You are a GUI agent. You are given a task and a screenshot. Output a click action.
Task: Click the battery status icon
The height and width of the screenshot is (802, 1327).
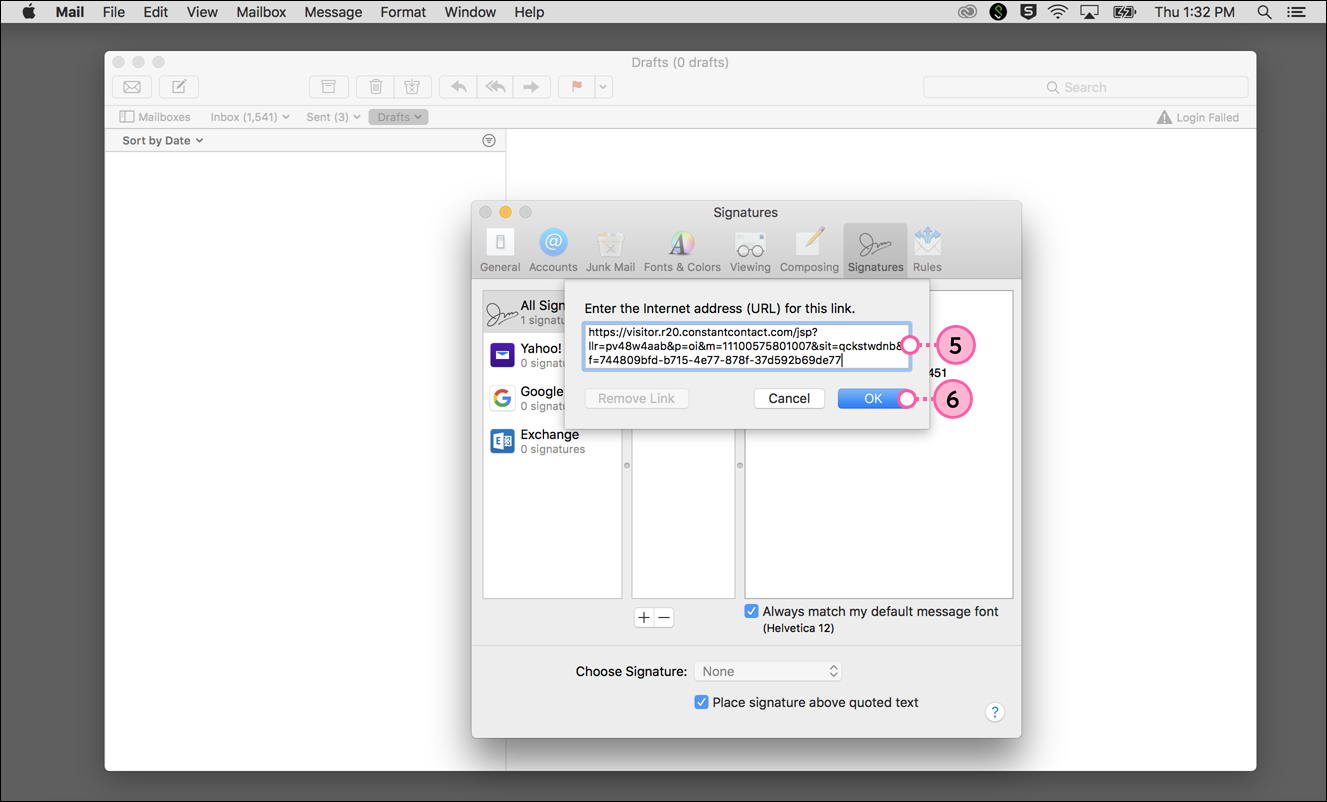tap(1123, 12)
